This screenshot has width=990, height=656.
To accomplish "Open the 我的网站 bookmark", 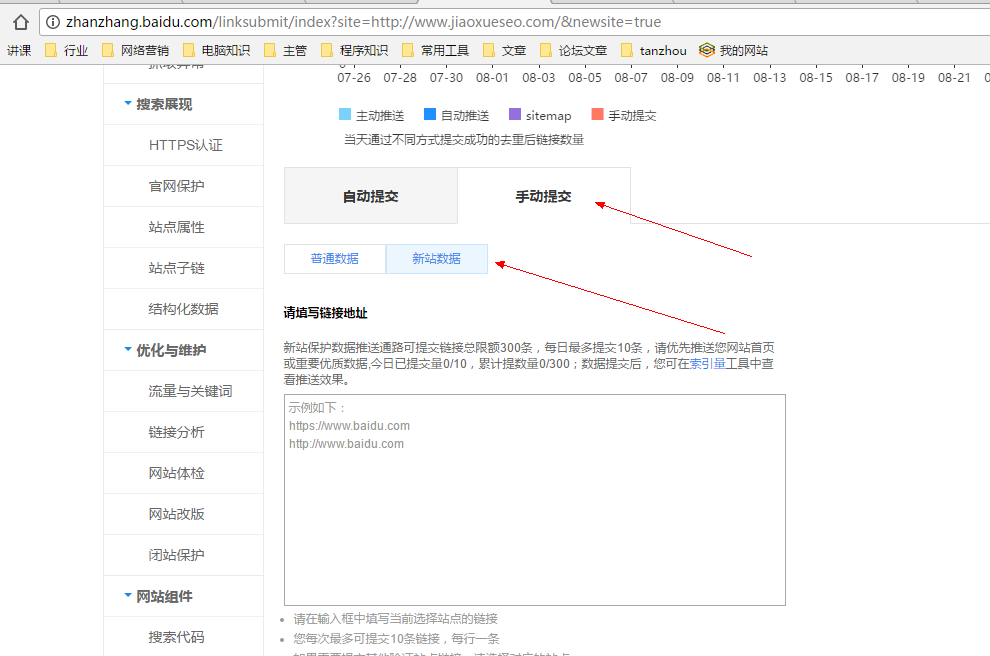I will coord(734,51).
